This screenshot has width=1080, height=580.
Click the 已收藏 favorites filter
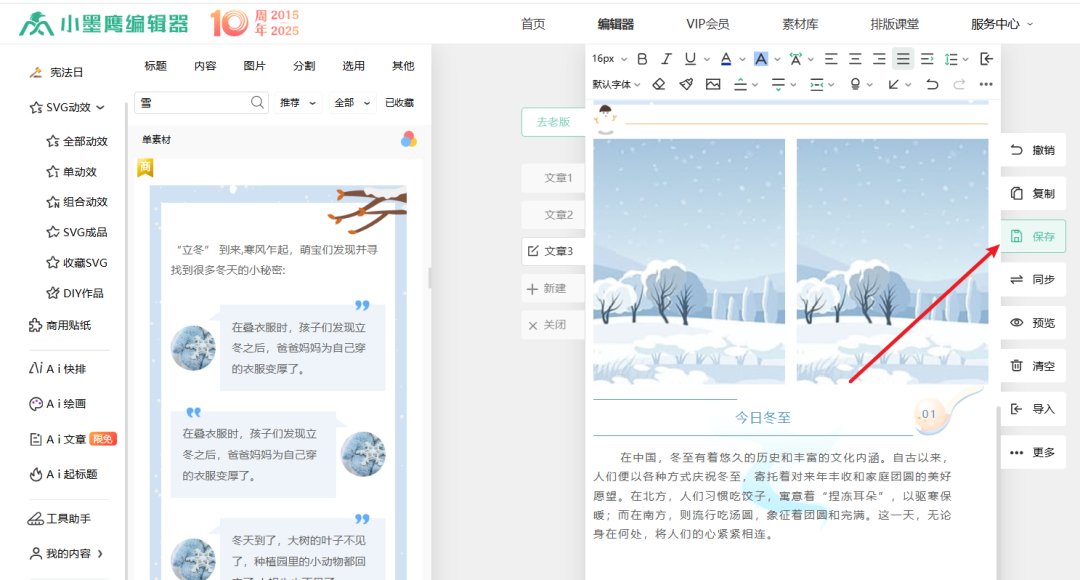point(398,102)
